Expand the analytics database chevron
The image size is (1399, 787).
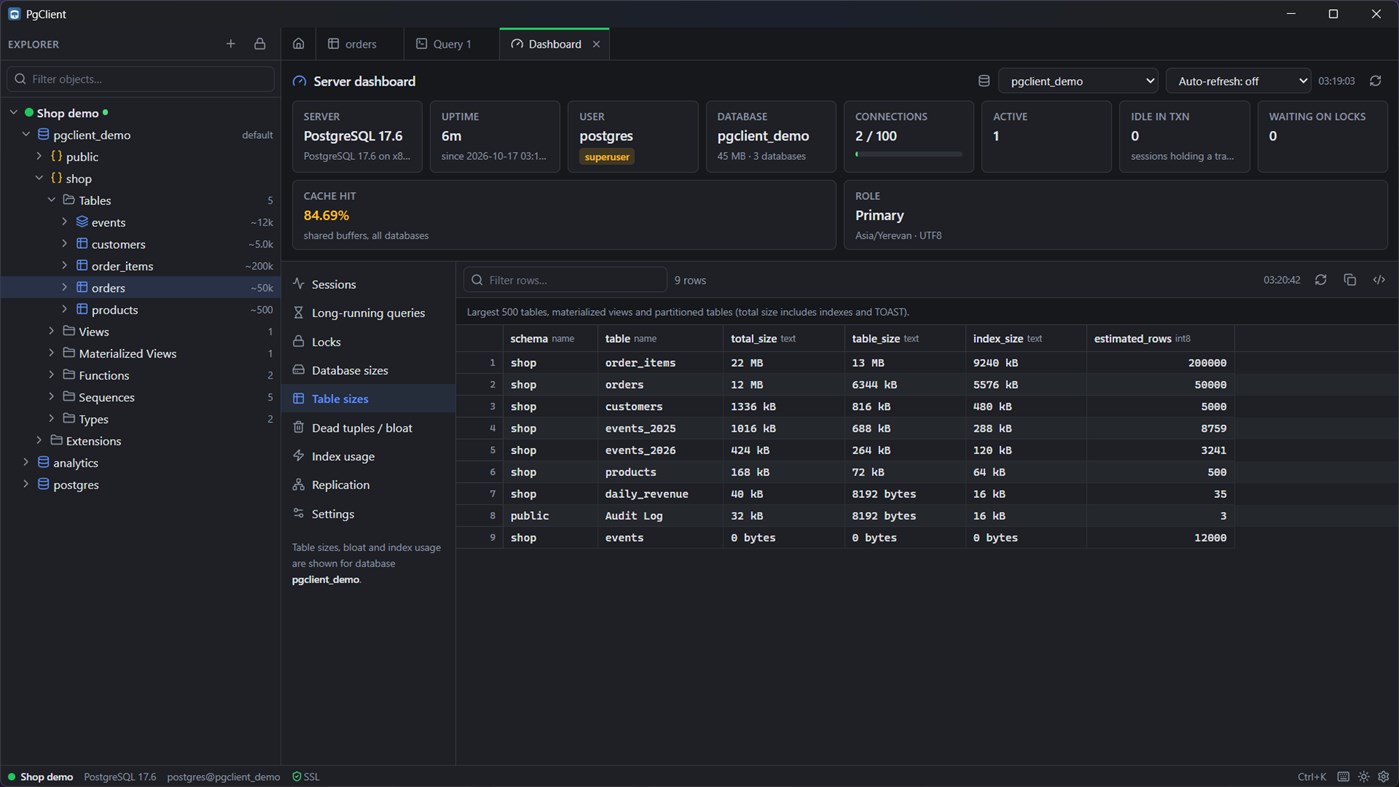(26, 463)
